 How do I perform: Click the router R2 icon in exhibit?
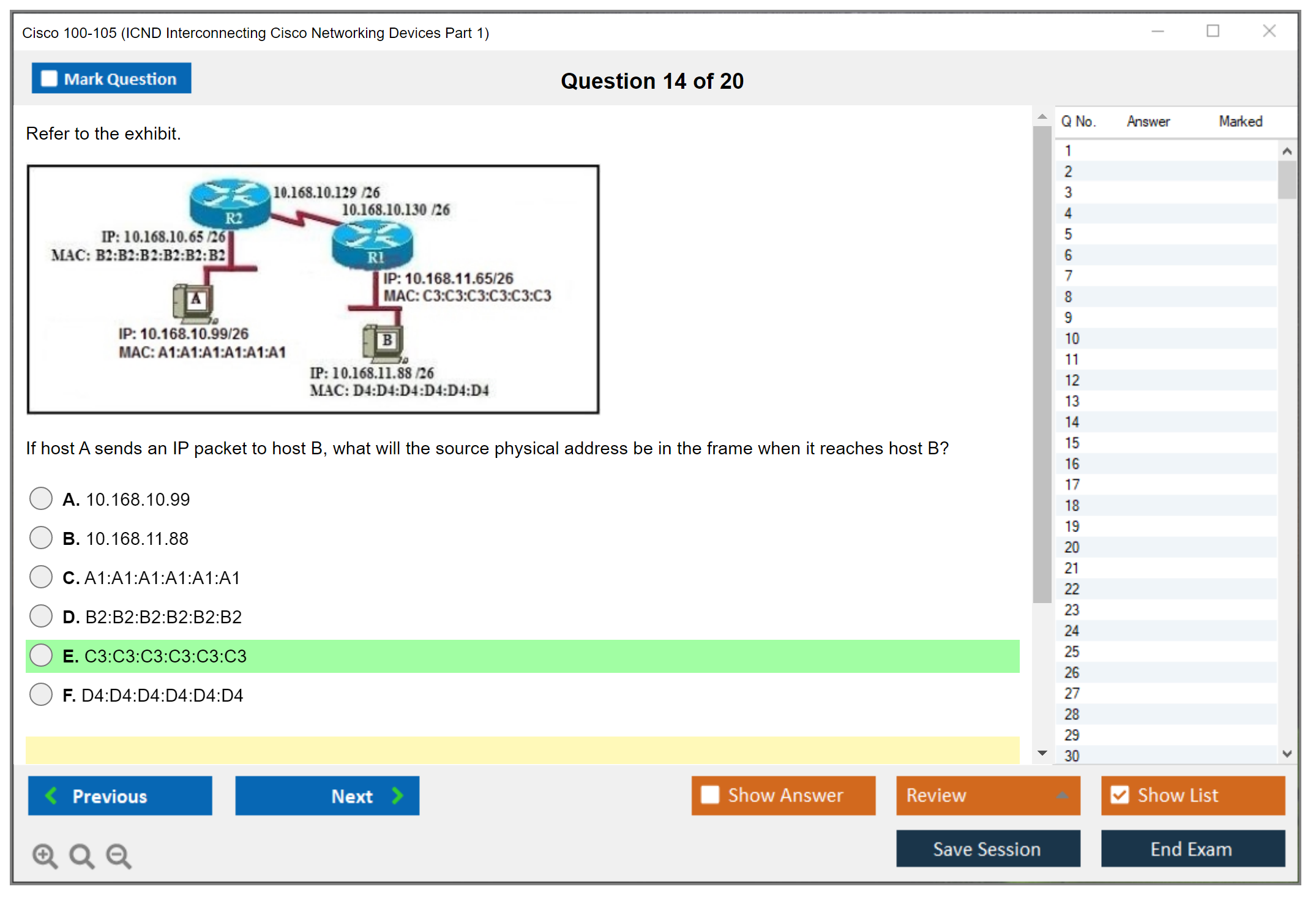230,203
